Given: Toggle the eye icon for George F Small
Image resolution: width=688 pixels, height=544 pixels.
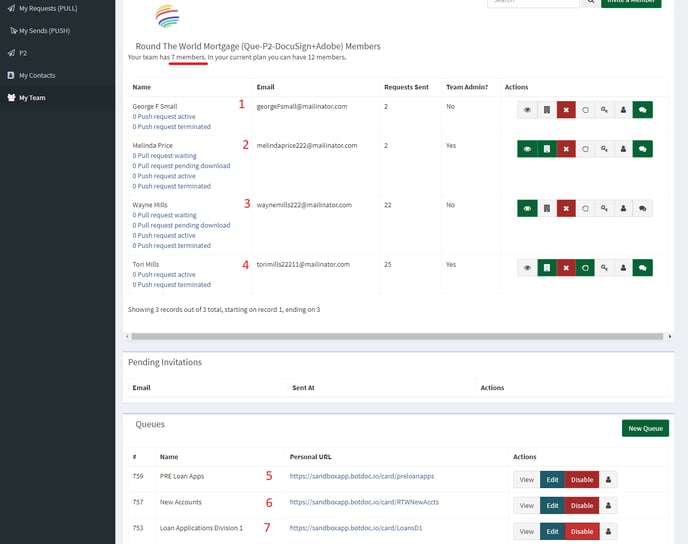Looking at the screenshot, I should point(527,110).
